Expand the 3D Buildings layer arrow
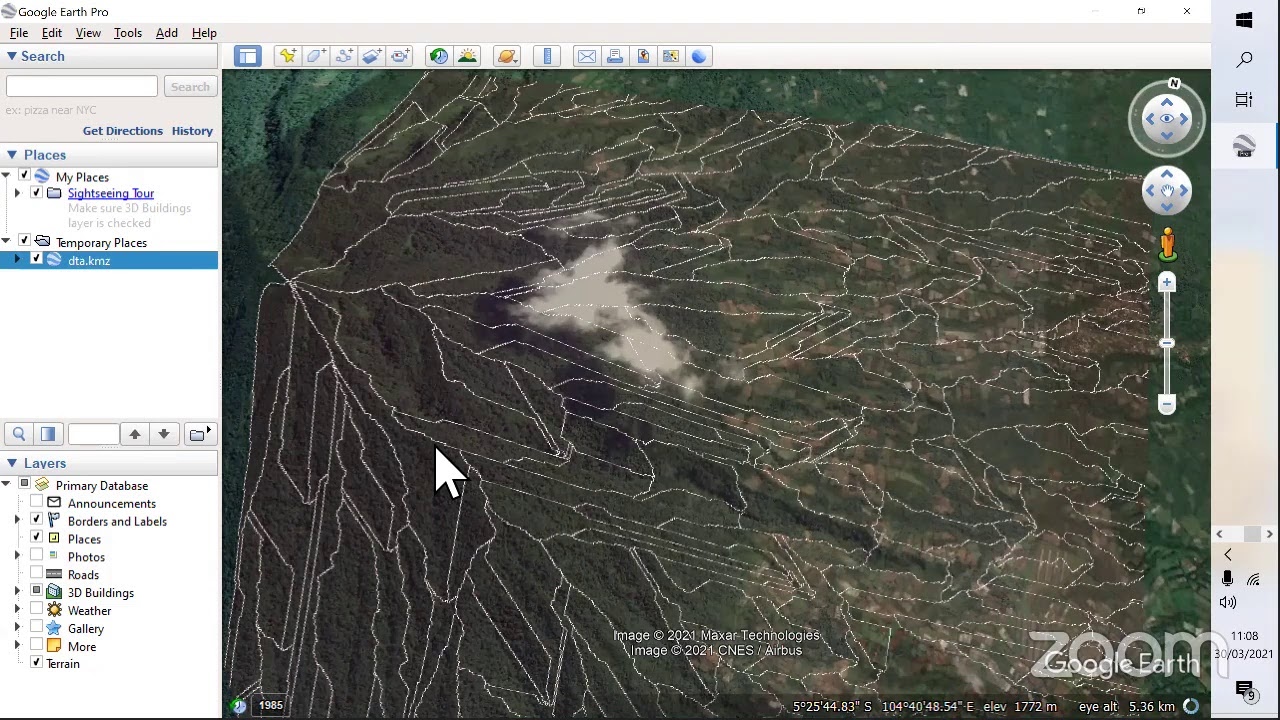 point(17,593)
